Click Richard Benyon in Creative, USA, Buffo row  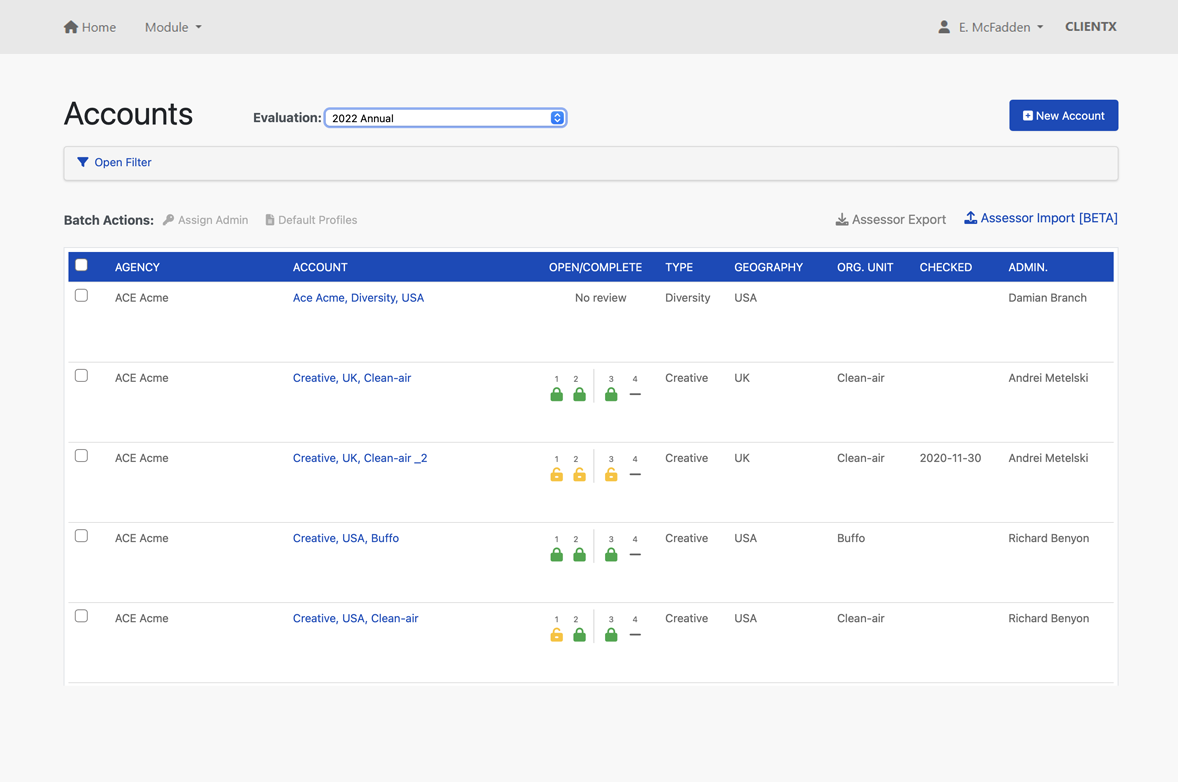click(x=1049, y=538)
